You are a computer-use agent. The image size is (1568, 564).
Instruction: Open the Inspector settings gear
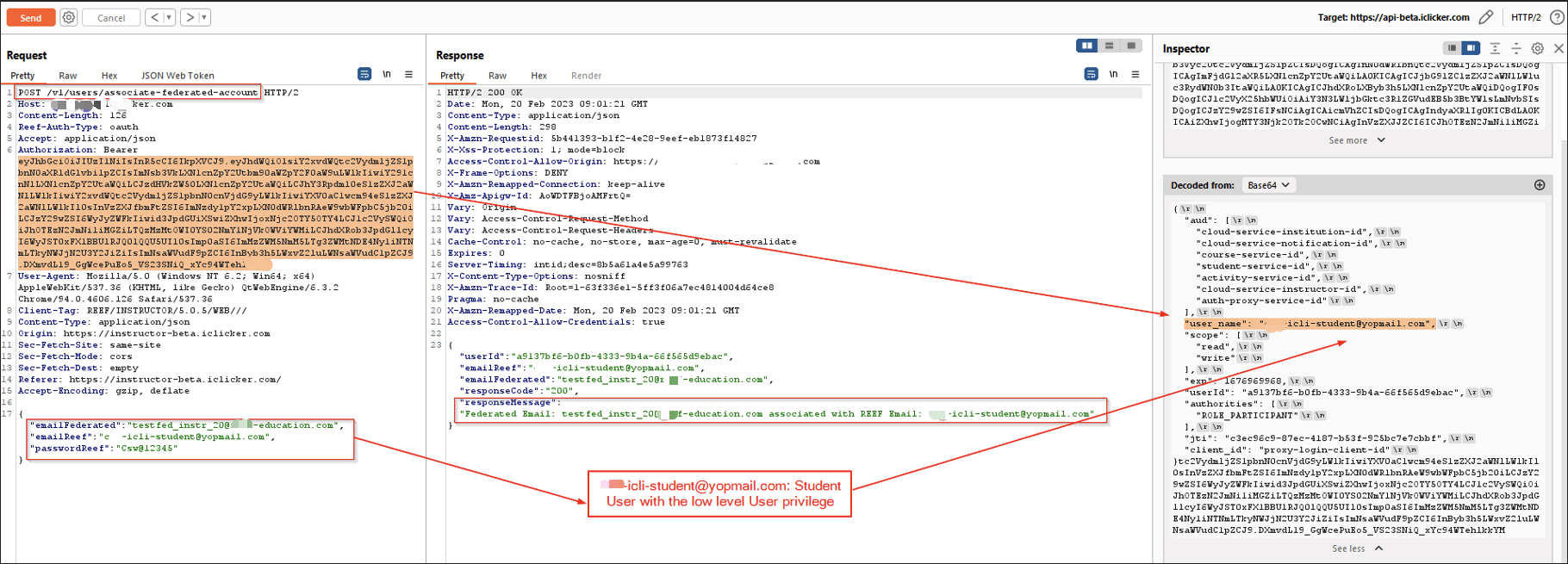click(x=1537, y=48)
